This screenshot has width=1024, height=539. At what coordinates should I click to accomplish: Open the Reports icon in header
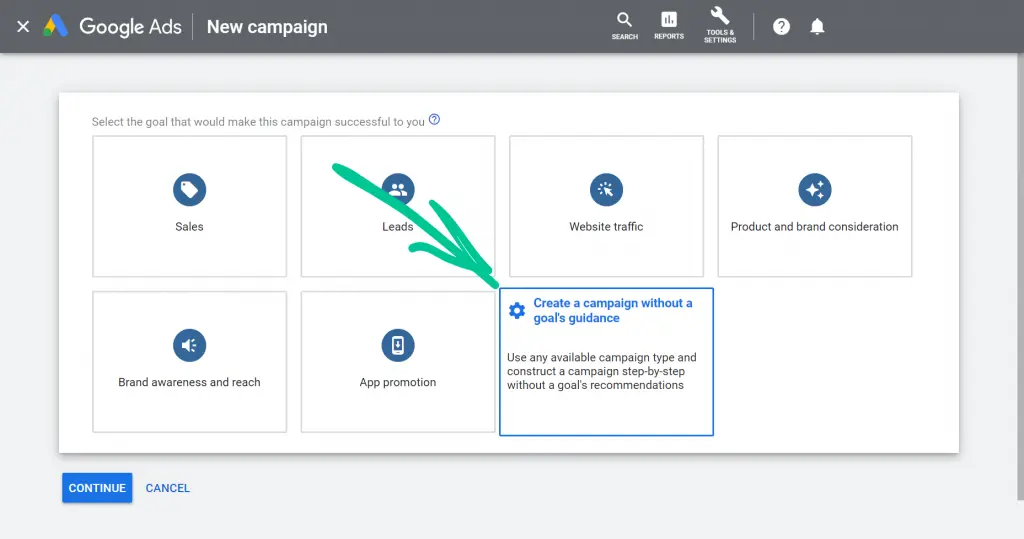669,26
